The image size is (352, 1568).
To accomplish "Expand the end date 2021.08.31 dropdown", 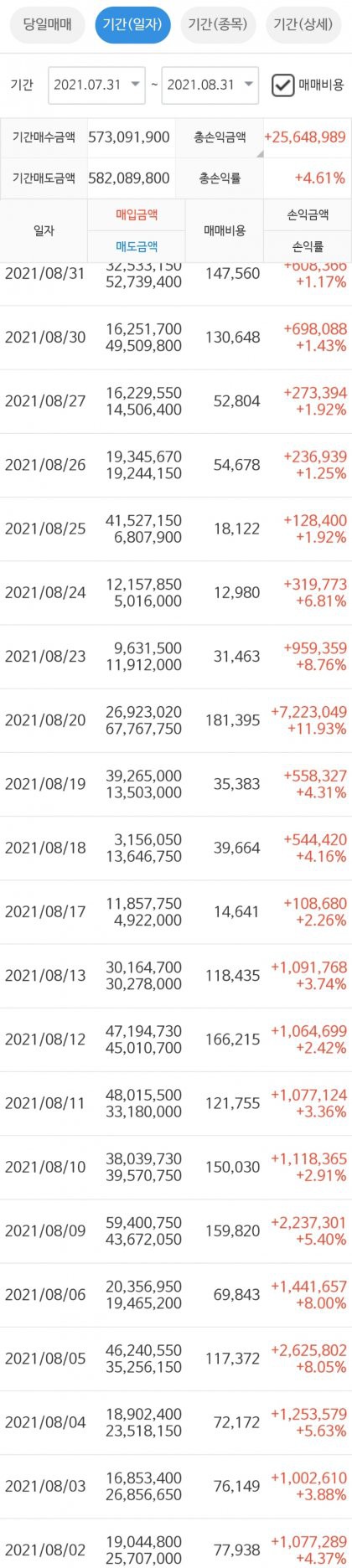I will [210, 85].
